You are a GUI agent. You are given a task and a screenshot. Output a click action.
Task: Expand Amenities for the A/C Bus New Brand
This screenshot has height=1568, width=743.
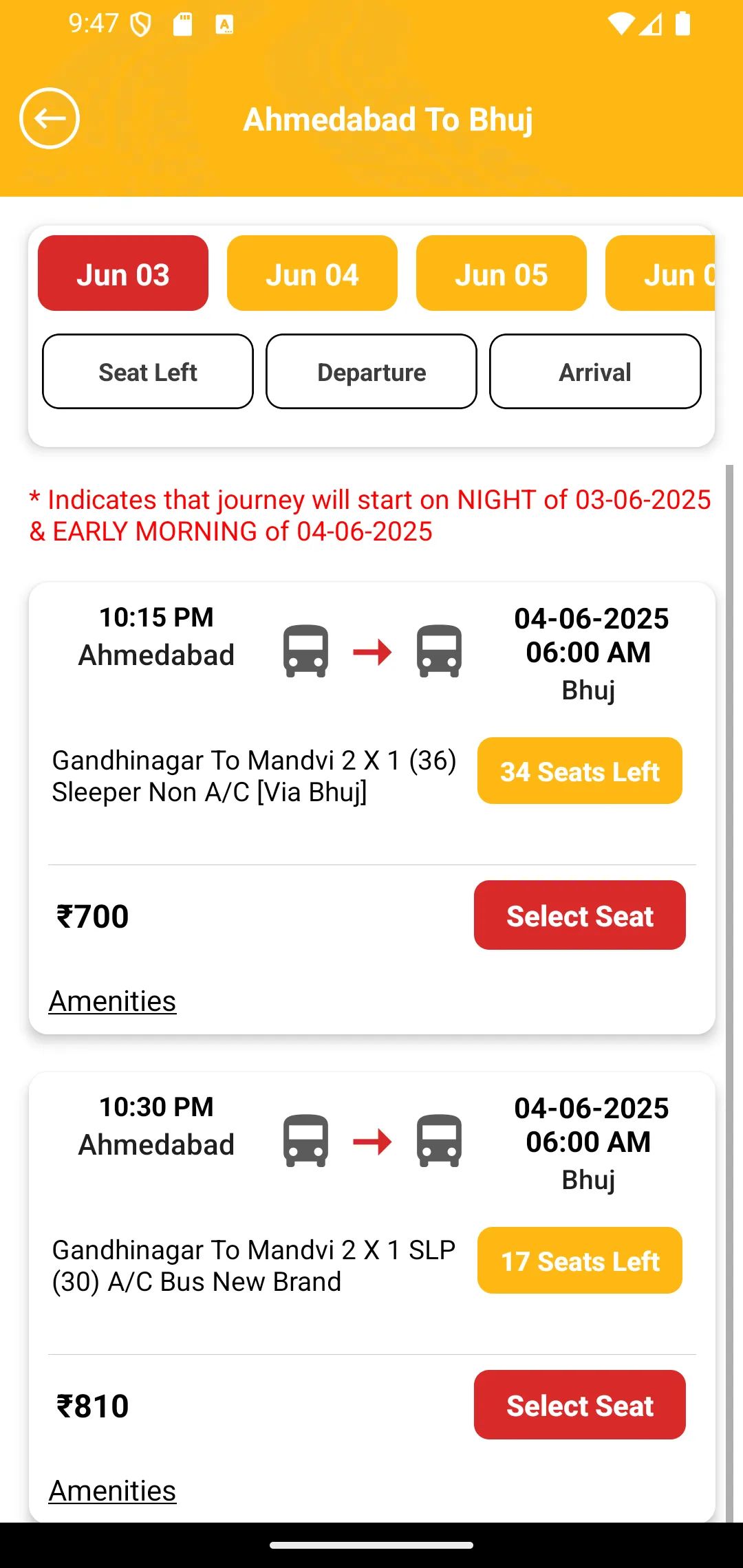point(112,1491)
